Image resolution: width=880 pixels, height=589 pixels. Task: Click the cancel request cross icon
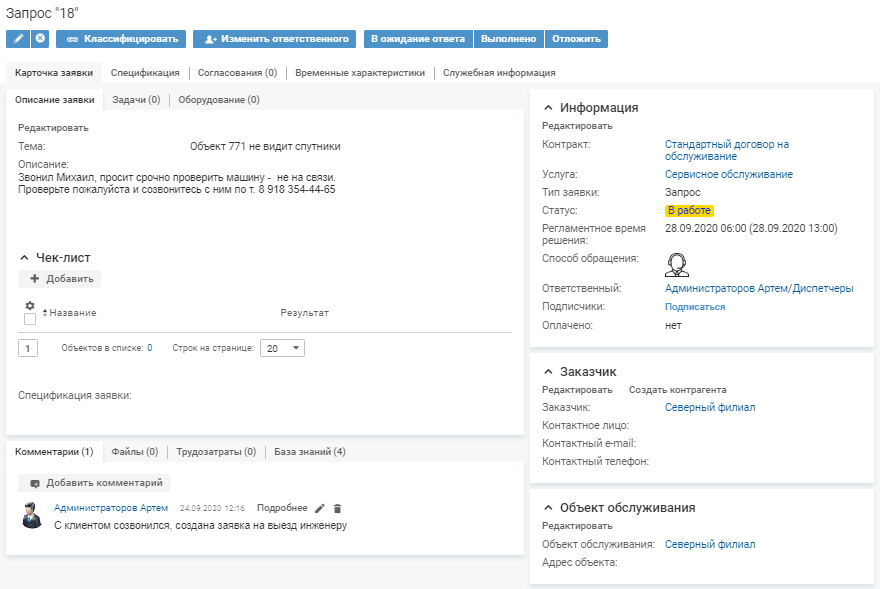(x=40, y=39)
